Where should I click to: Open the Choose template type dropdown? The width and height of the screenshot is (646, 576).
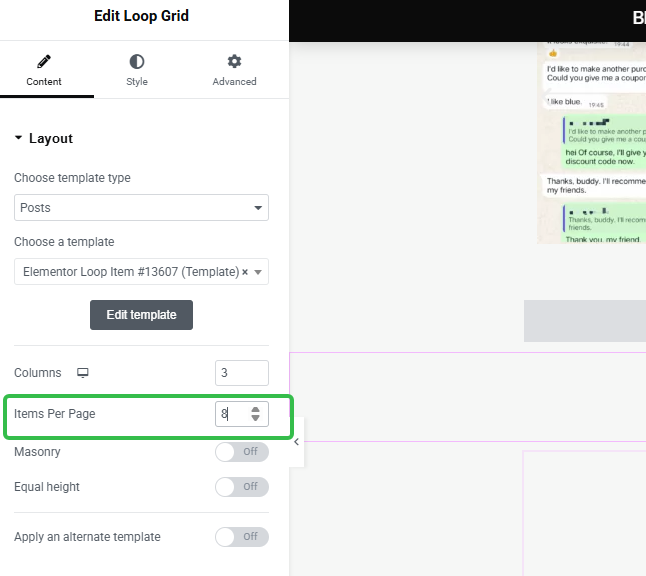click(x=141, y=208)
